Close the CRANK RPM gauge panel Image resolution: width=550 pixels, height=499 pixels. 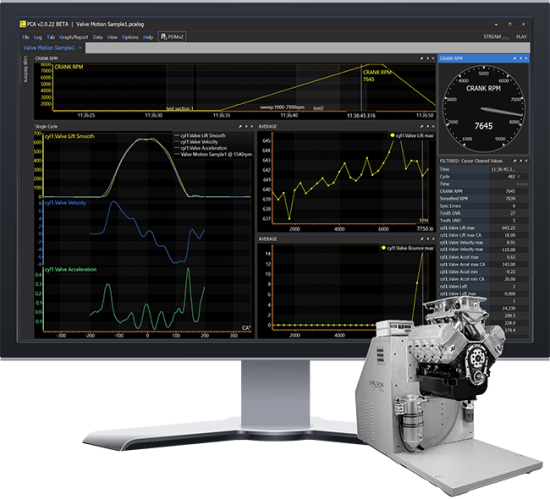click(x=526, y=58)
